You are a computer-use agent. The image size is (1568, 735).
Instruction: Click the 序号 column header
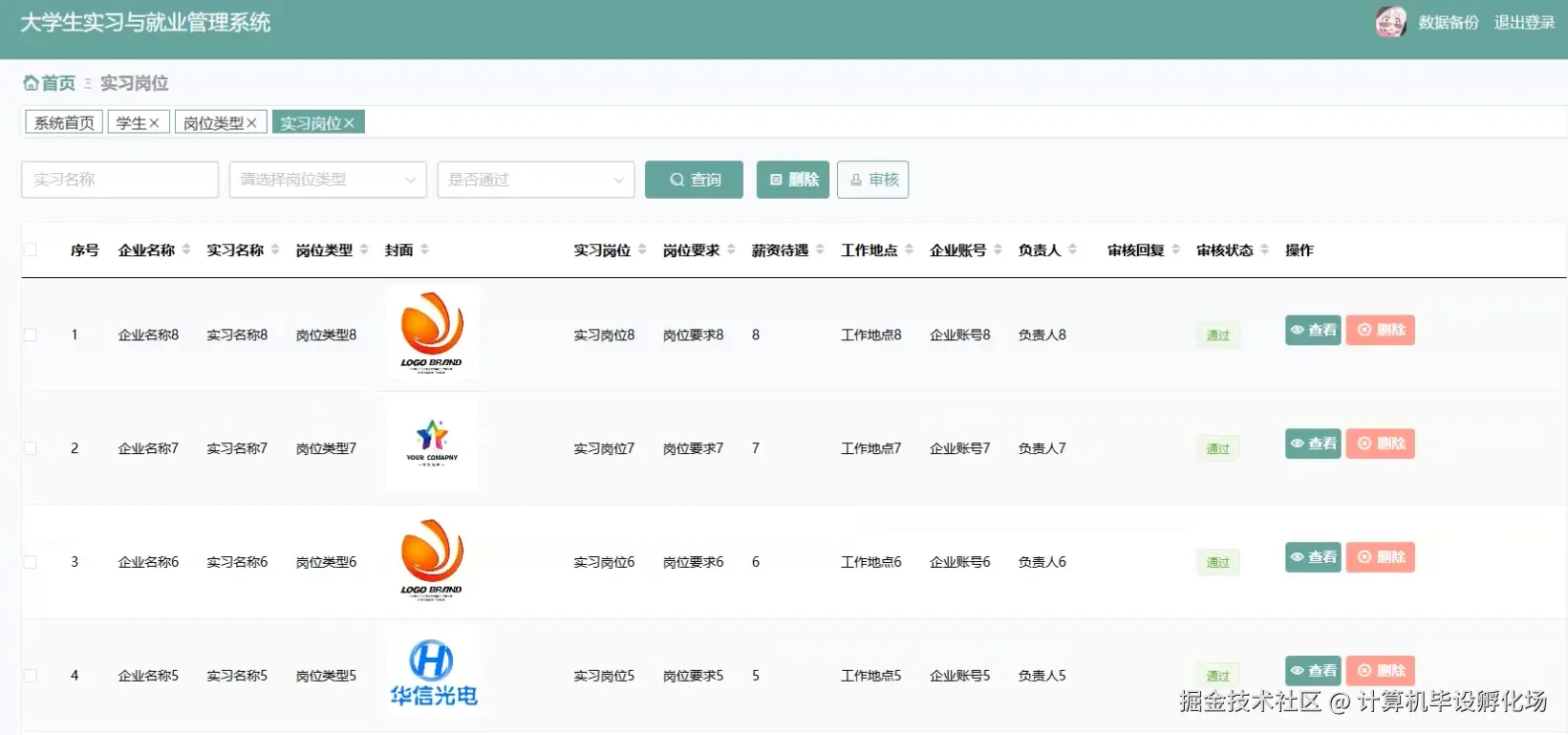84,249
